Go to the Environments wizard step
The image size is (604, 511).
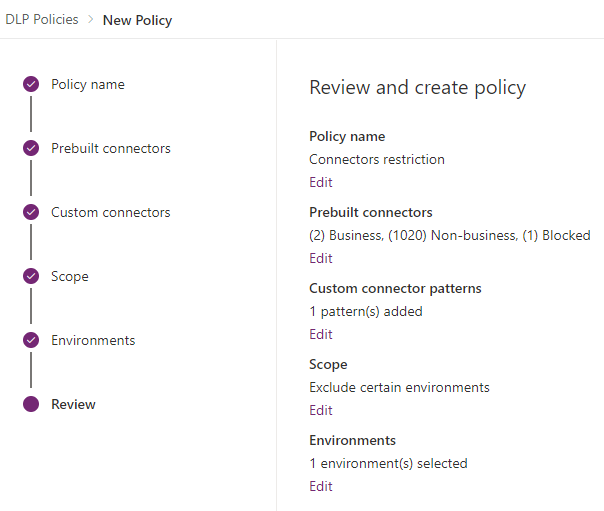(x=93, y=340)
